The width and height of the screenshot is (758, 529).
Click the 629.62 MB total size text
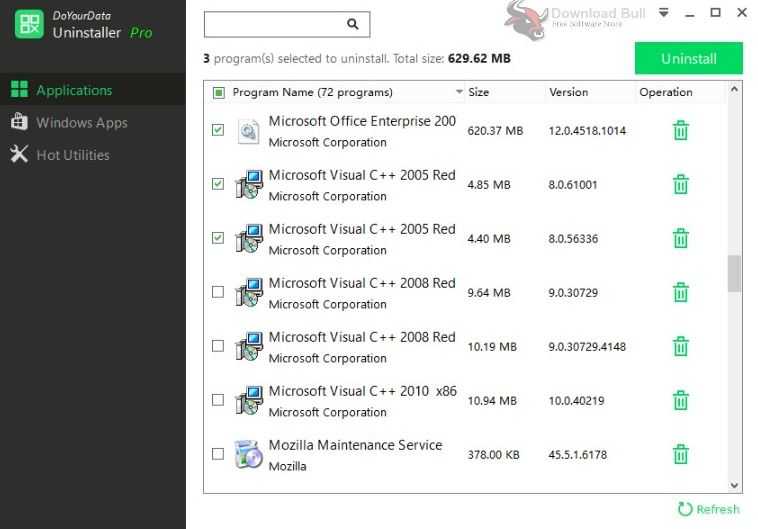pyautogui.click(x=479, y=59)
